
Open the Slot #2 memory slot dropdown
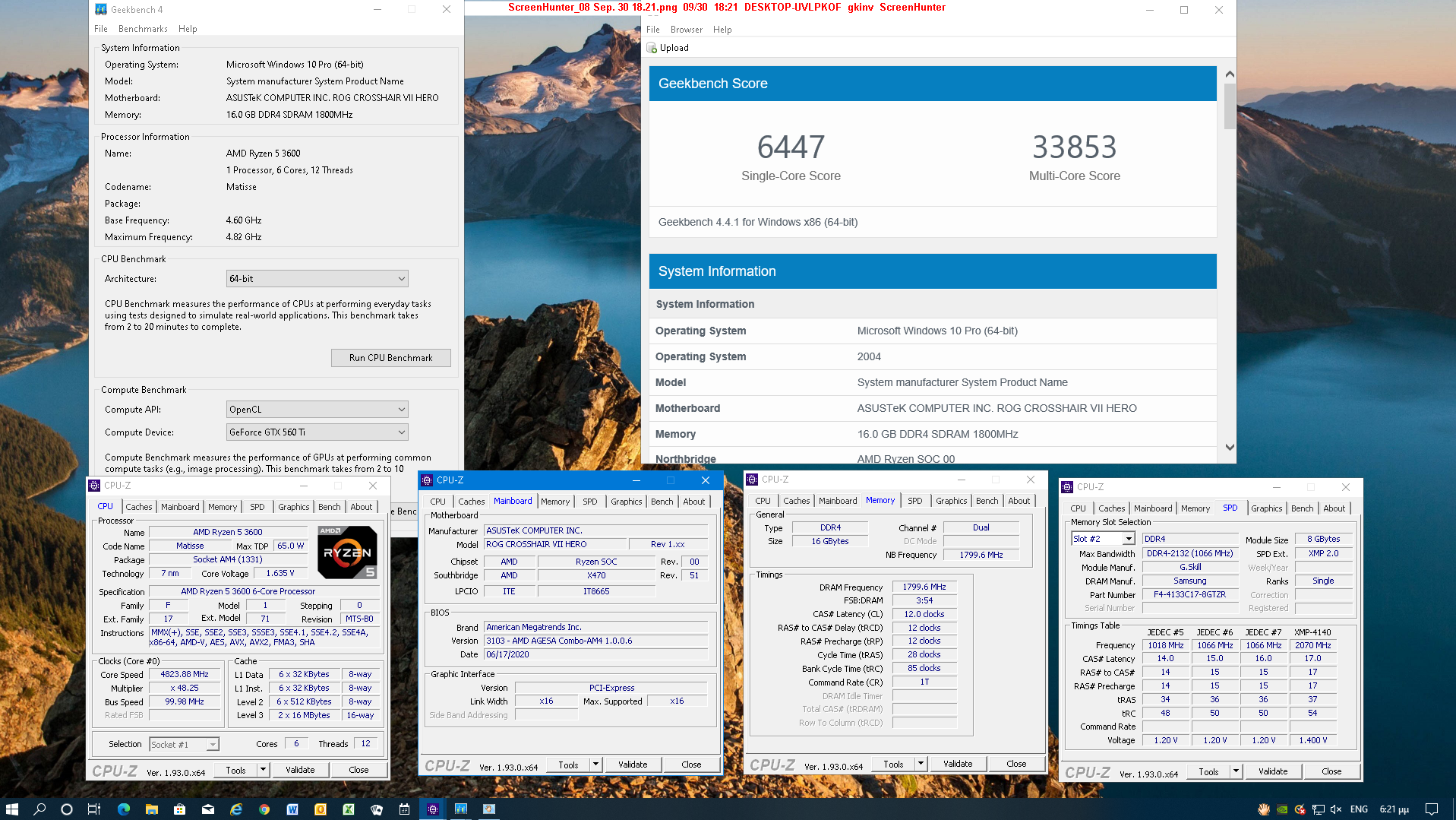(1104, 539)
